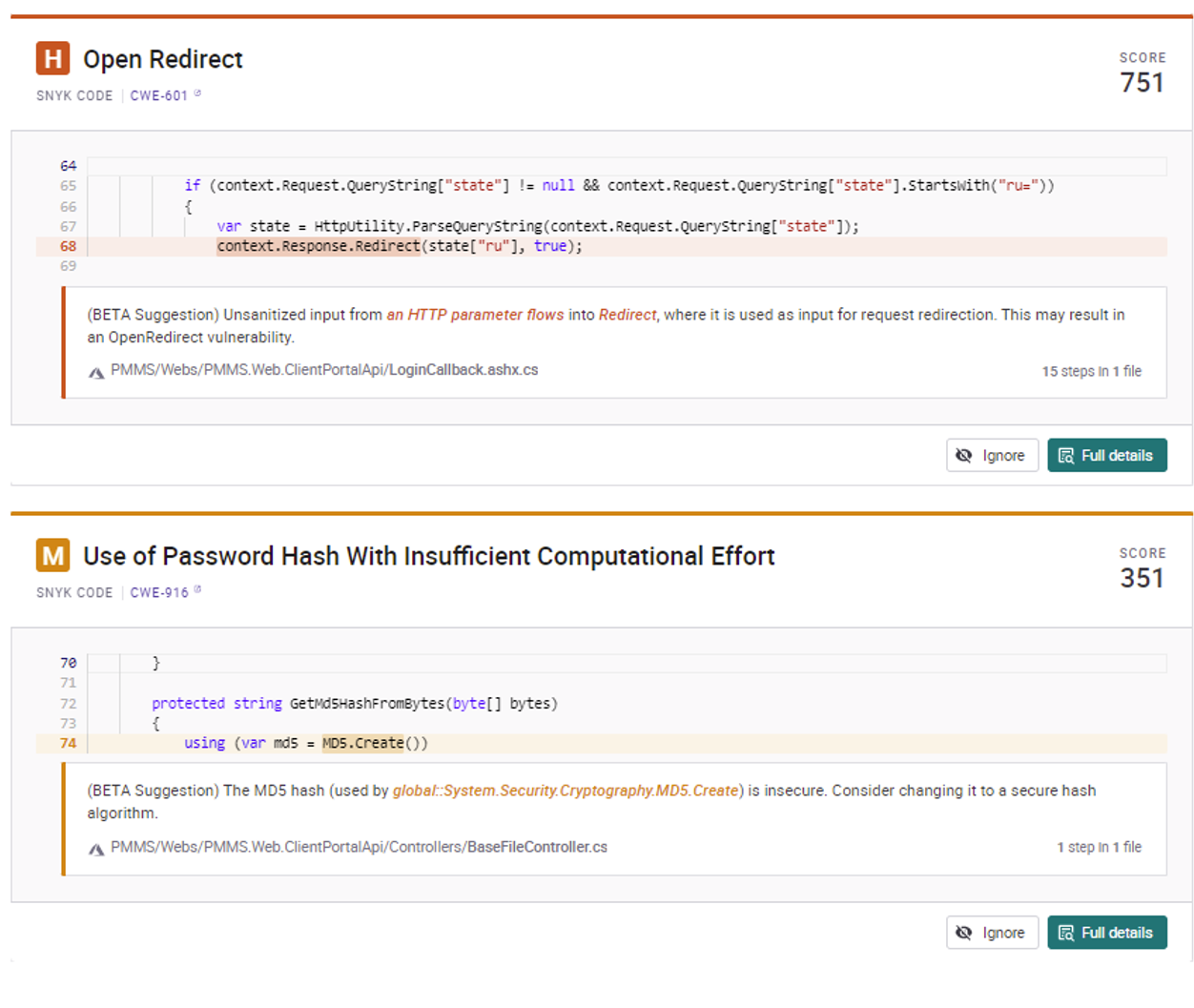Open the CWE-601 reference link

click(158, 95)
